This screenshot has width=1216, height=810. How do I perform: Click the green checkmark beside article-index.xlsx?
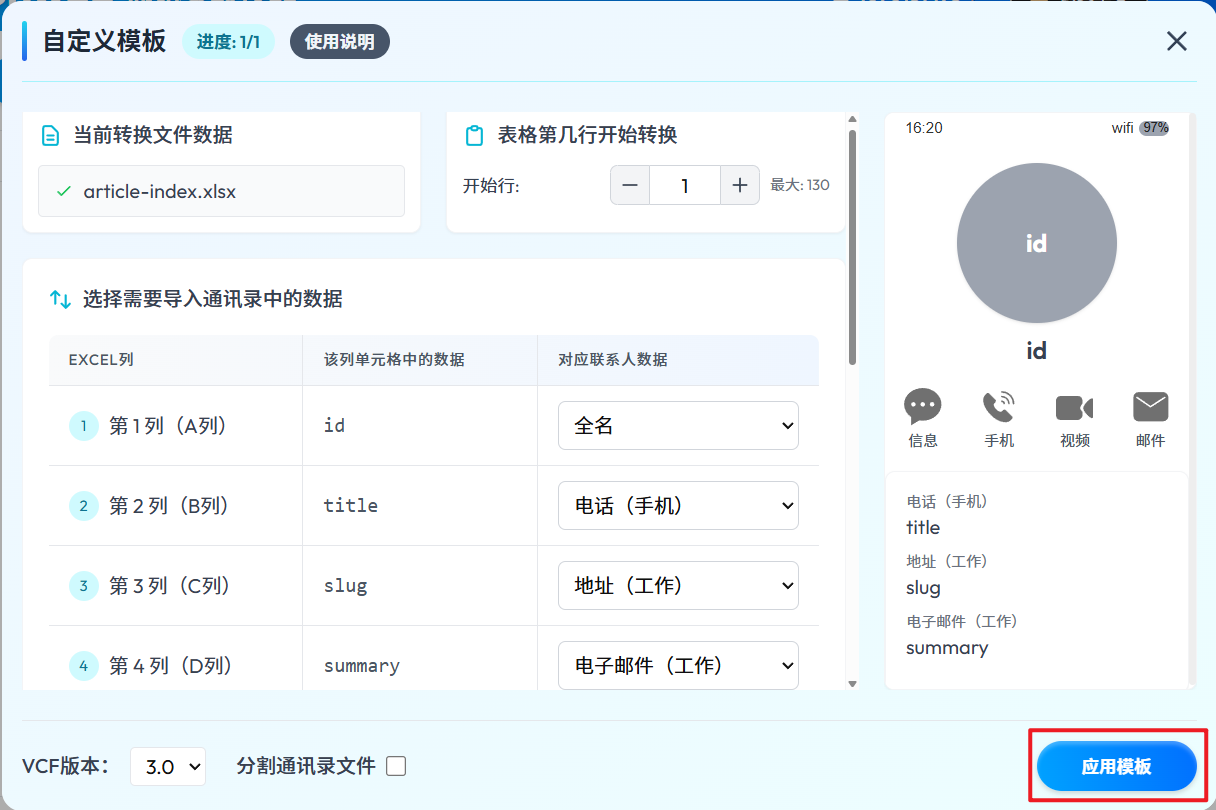pyautogui.click(x=64, y=191)
